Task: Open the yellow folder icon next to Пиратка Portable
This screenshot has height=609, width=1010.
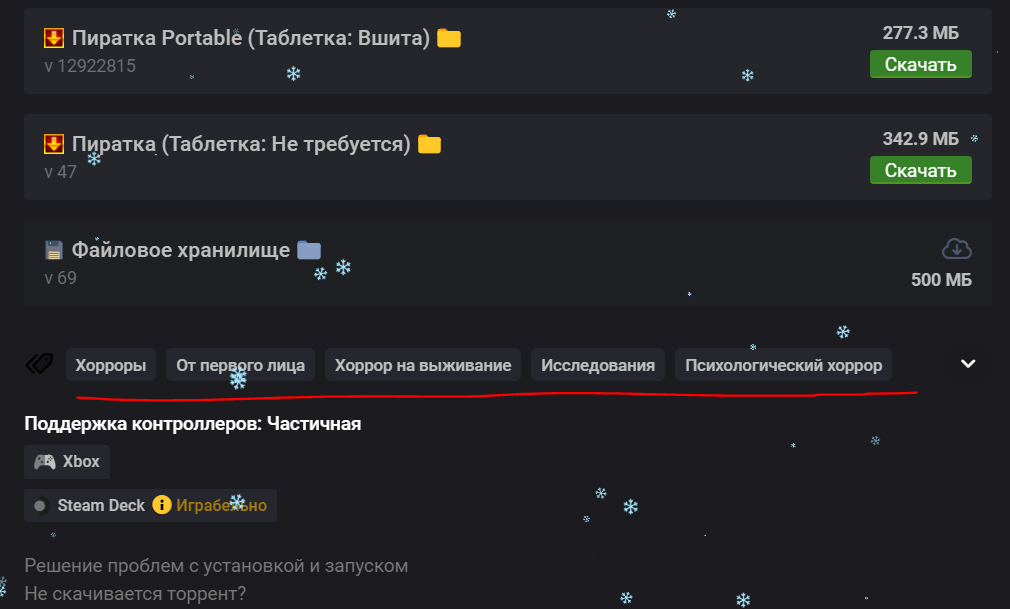Action: pos(449,38)
